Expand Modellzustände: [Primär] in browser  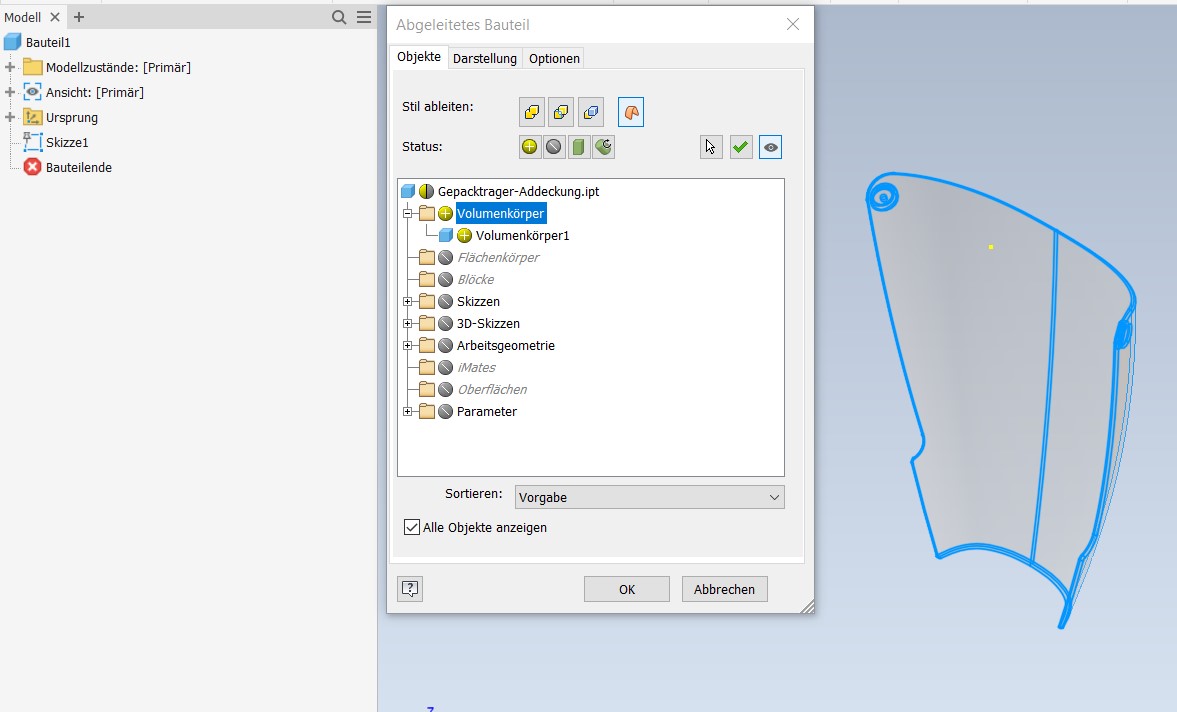(10, 68)
